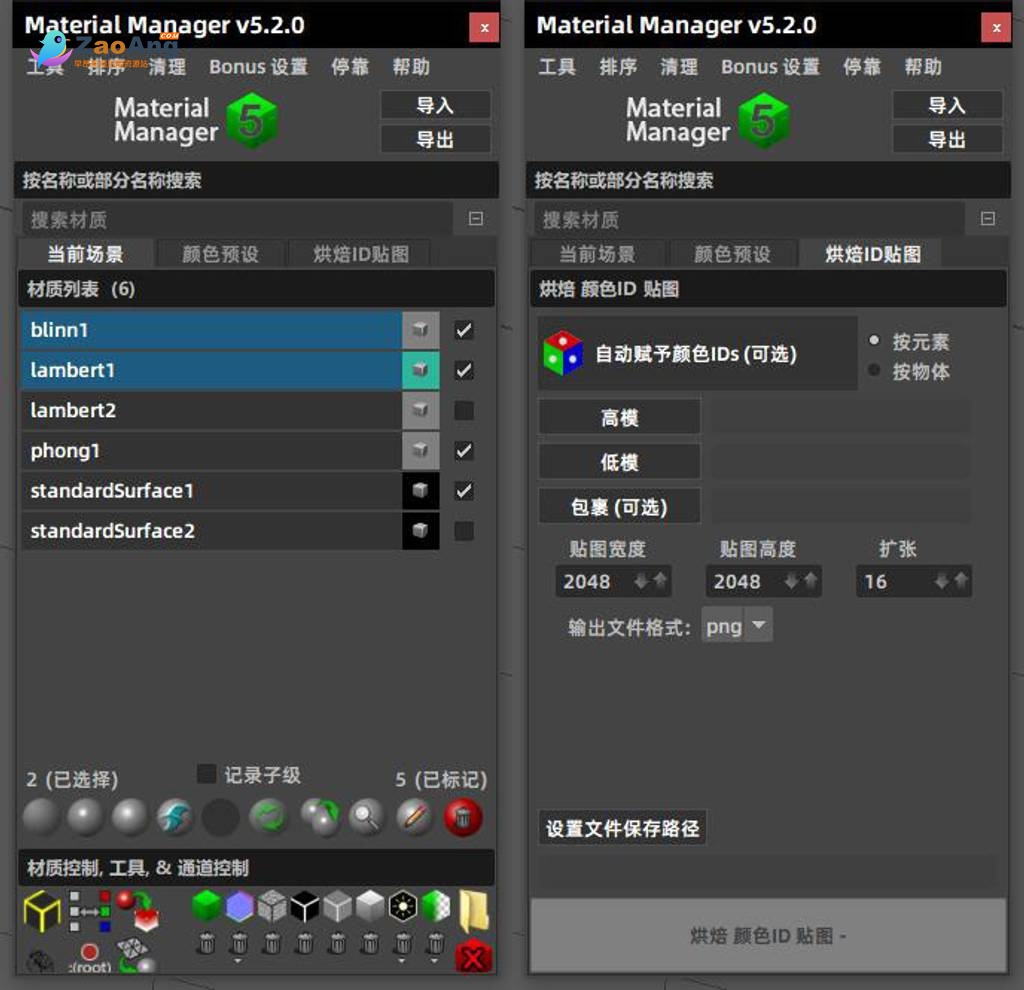Uncheck the blinn1 material checkbox
This screenshot has width=1024, height=990.
point(464,330)
